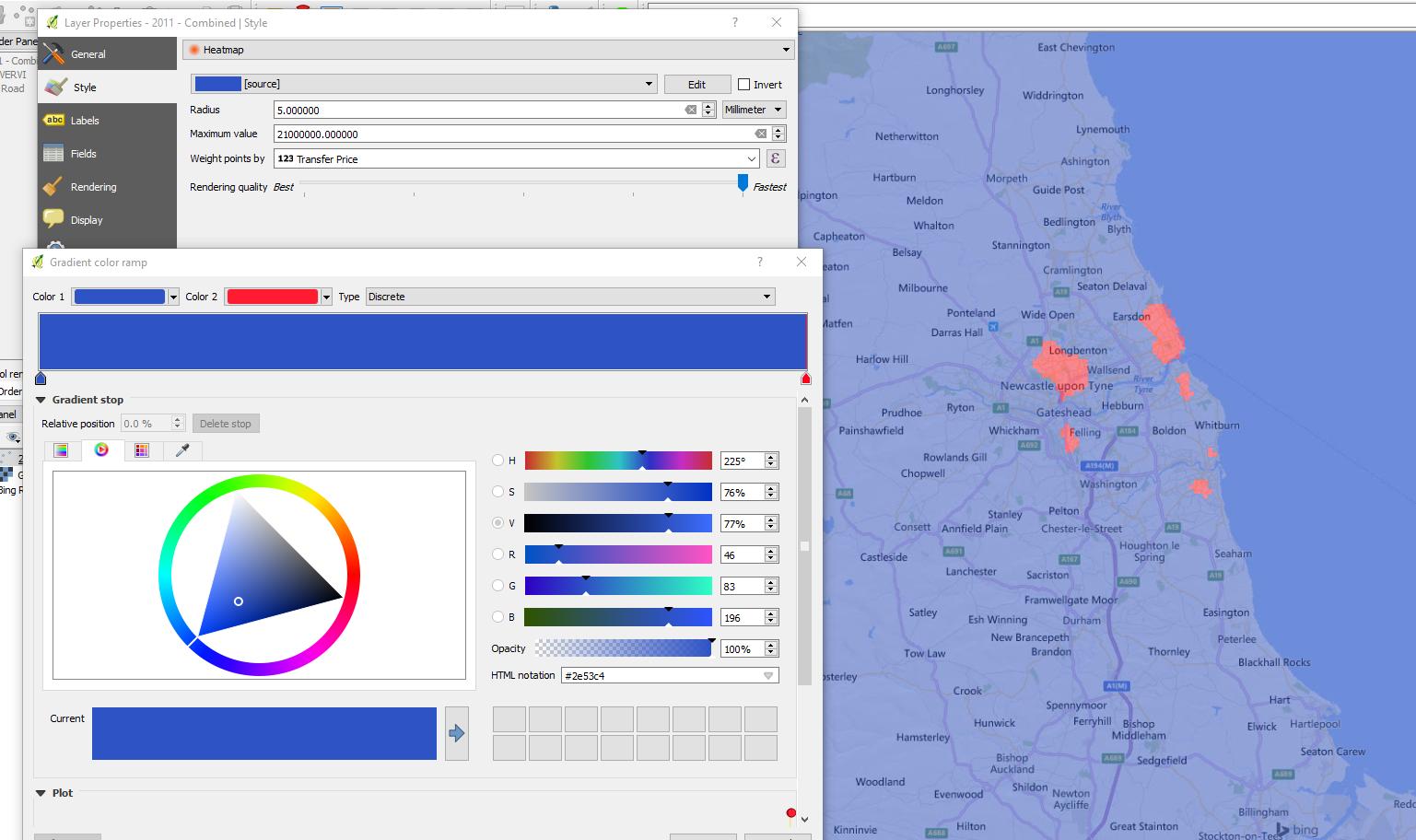Image resolution: width=1416 pixels, height=840 pixels.
Task: Click the Red channel slider
Action: click(618, 554)
